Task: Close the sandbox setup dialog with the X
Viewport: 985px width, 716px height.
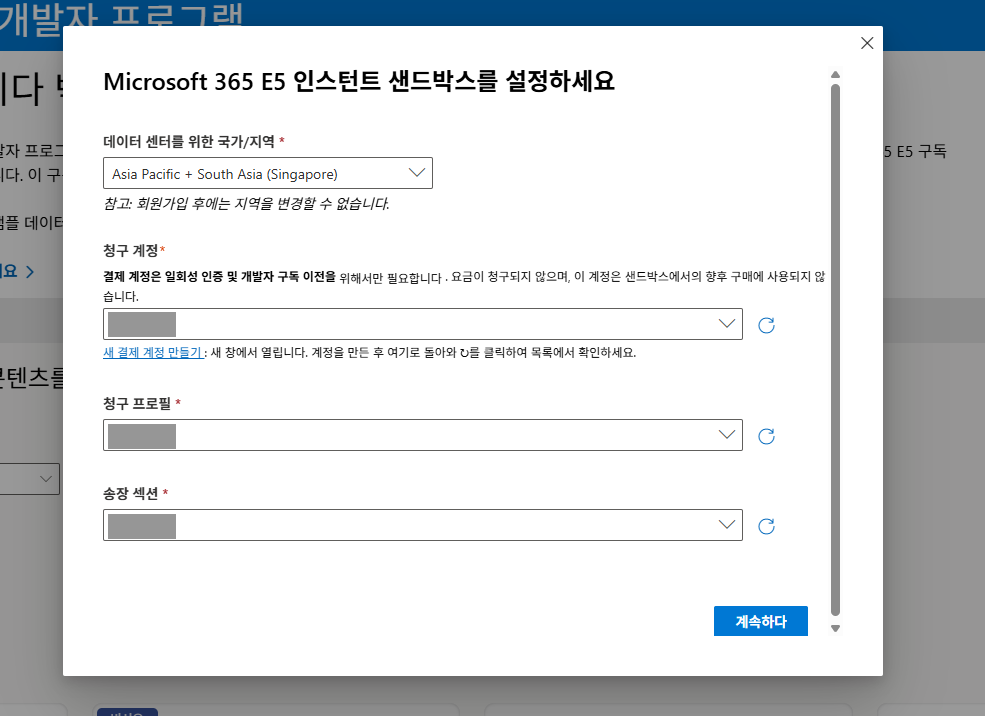Action: (867, 43)
